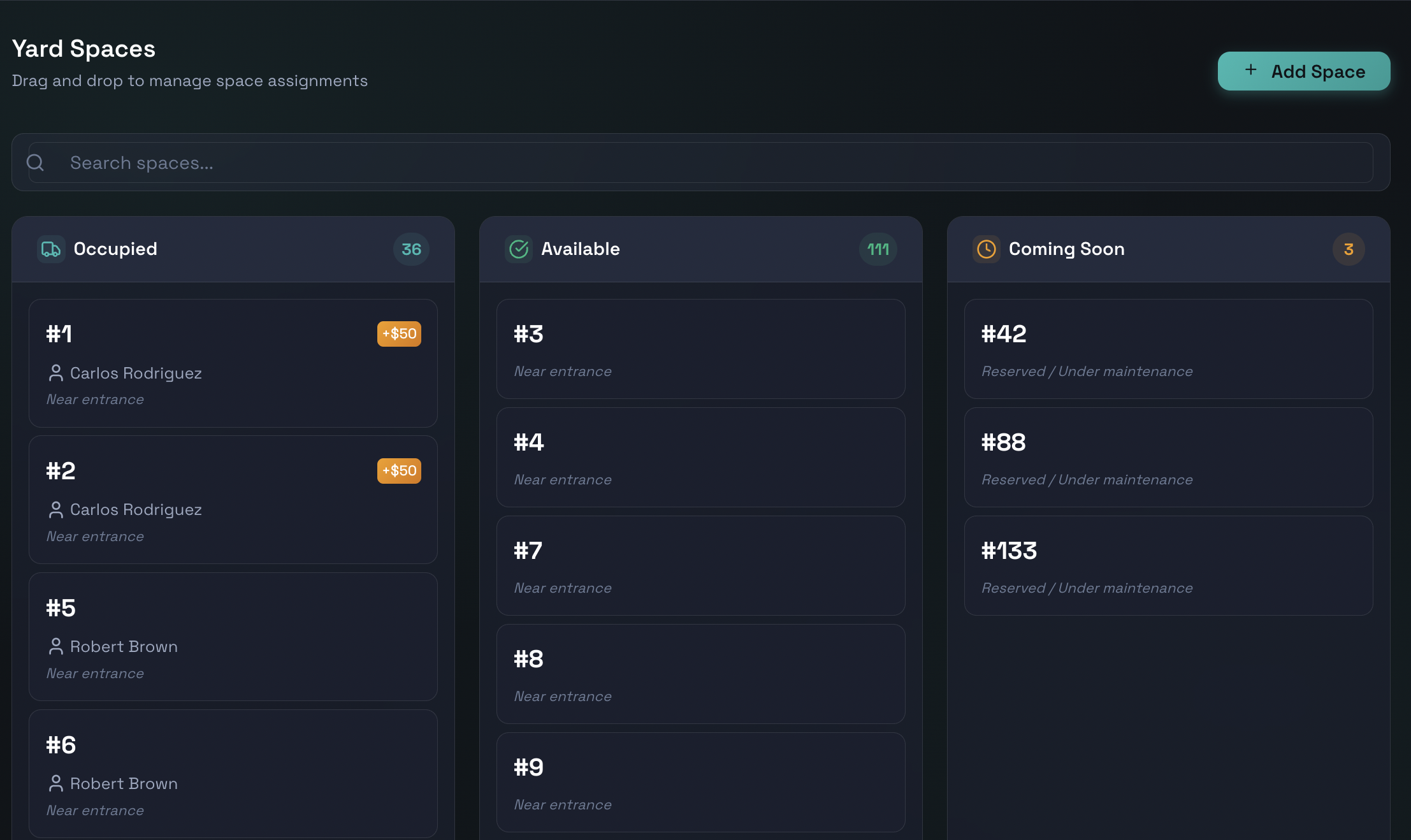Click the +$50 badge on space #2
The height and width of the screenshot is (840, 1411).
399,470
